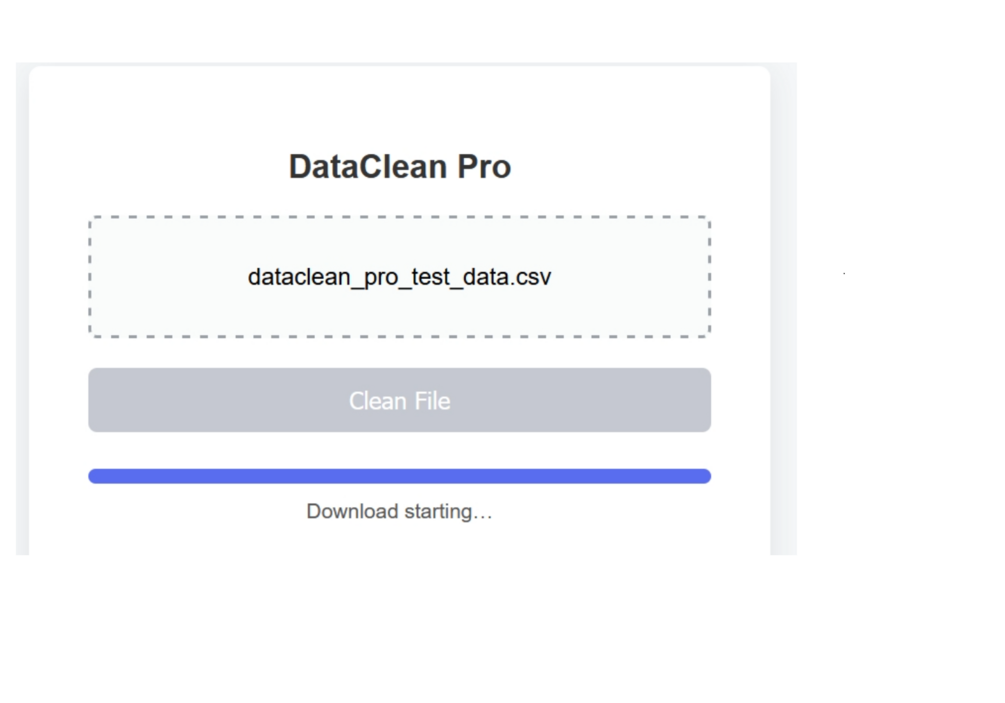Click the download status message
Screen dimensions: 1005x703
[399, 512]
